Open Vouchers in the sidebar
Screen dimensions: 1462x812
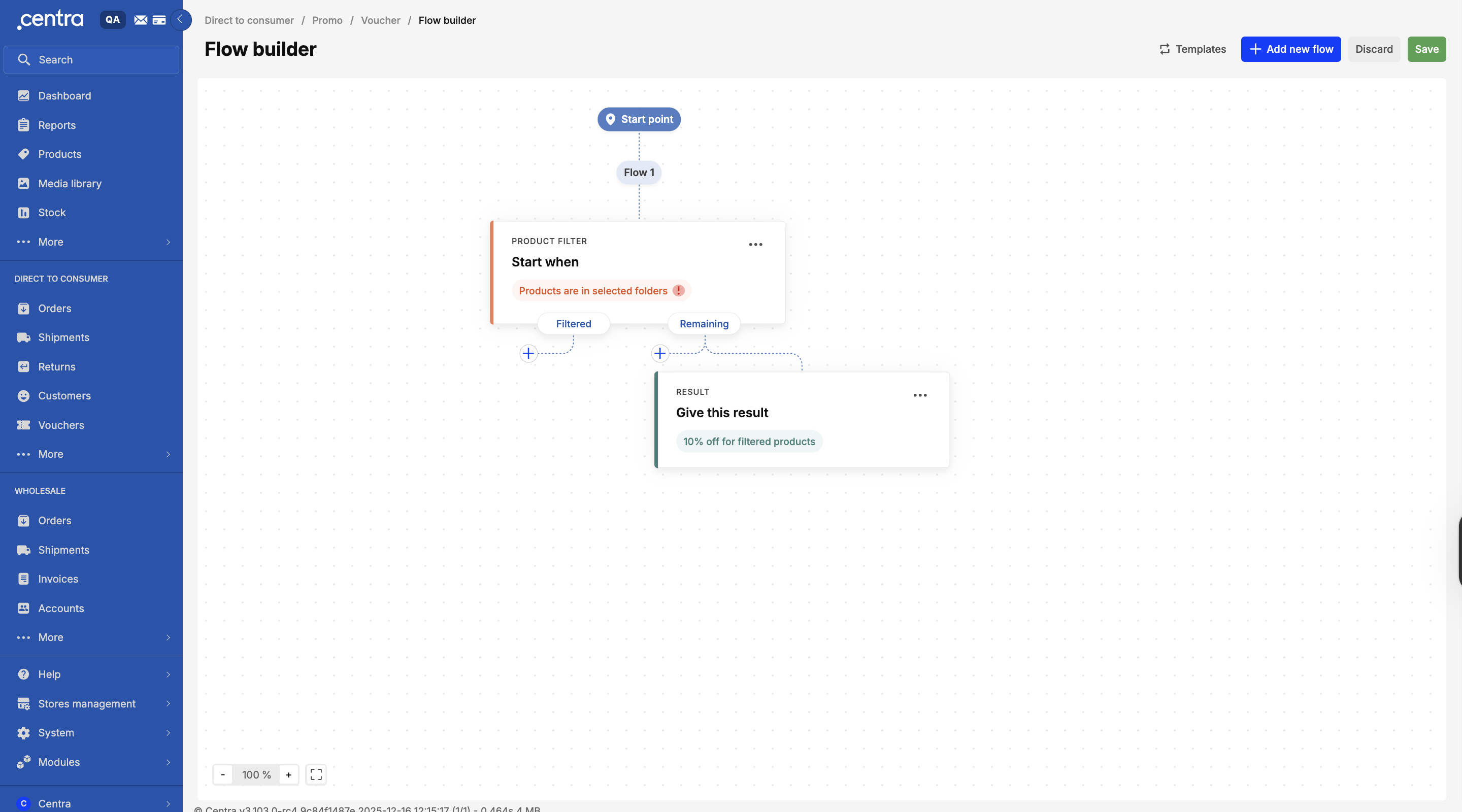[61, 425]
